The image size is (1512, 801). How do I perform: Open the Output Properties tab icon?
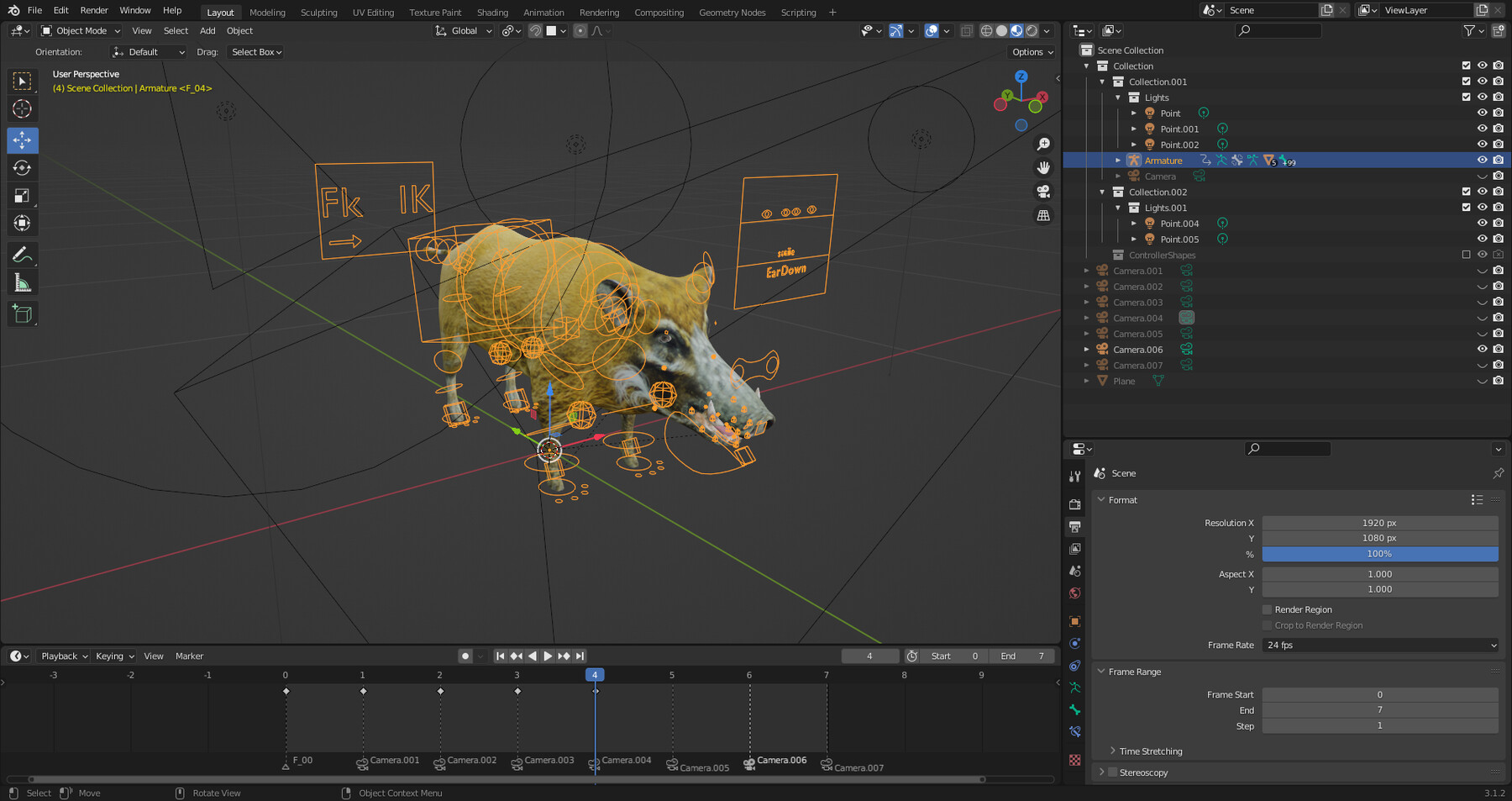1075,527
